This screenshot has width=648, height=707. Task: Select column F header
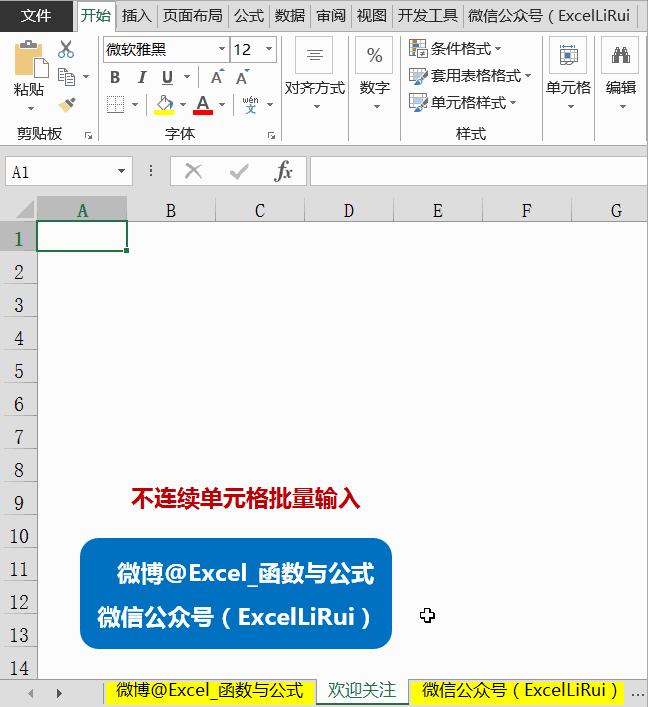(527, 211)
